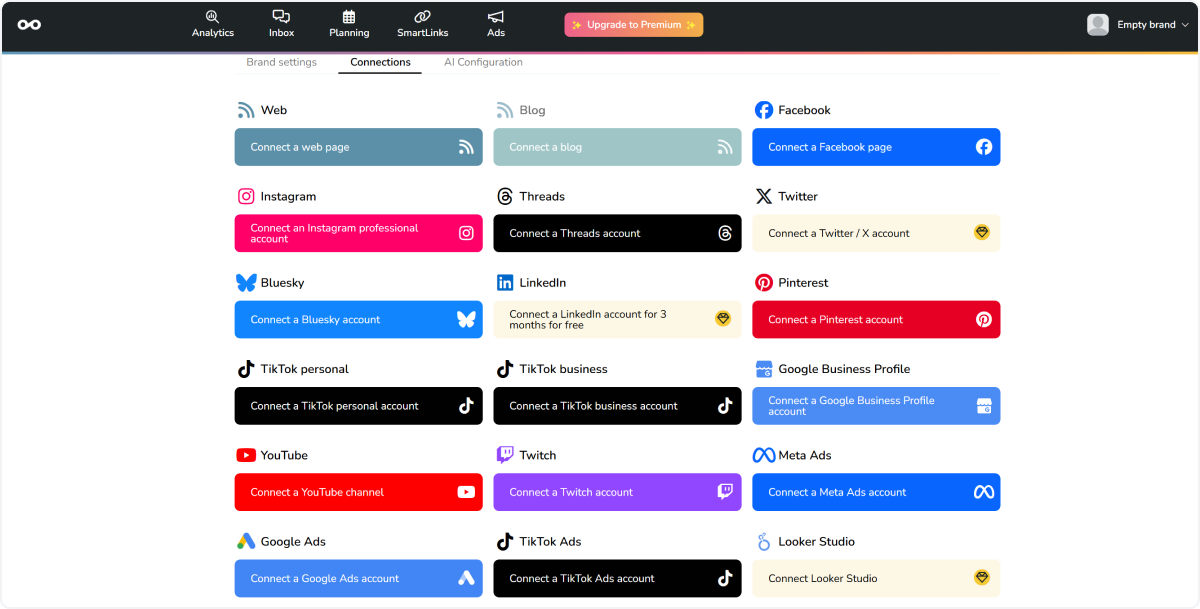Switch to AI Configuration tab
Viewport: 1200px width, 609px height.
[483, 62]
